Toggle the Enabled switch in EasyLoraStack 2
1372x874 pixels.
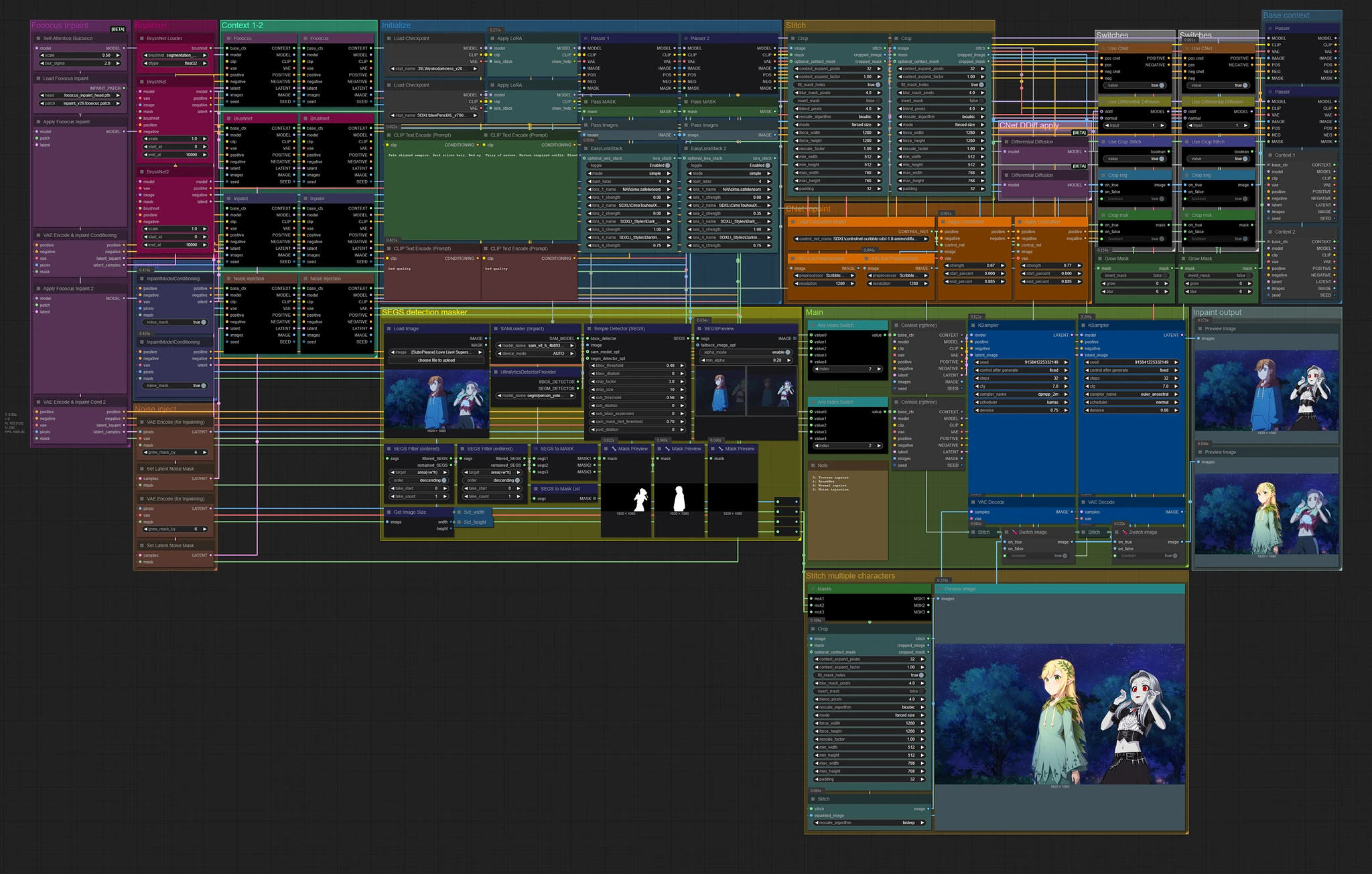pyautogui.click(x=768, y=165)
